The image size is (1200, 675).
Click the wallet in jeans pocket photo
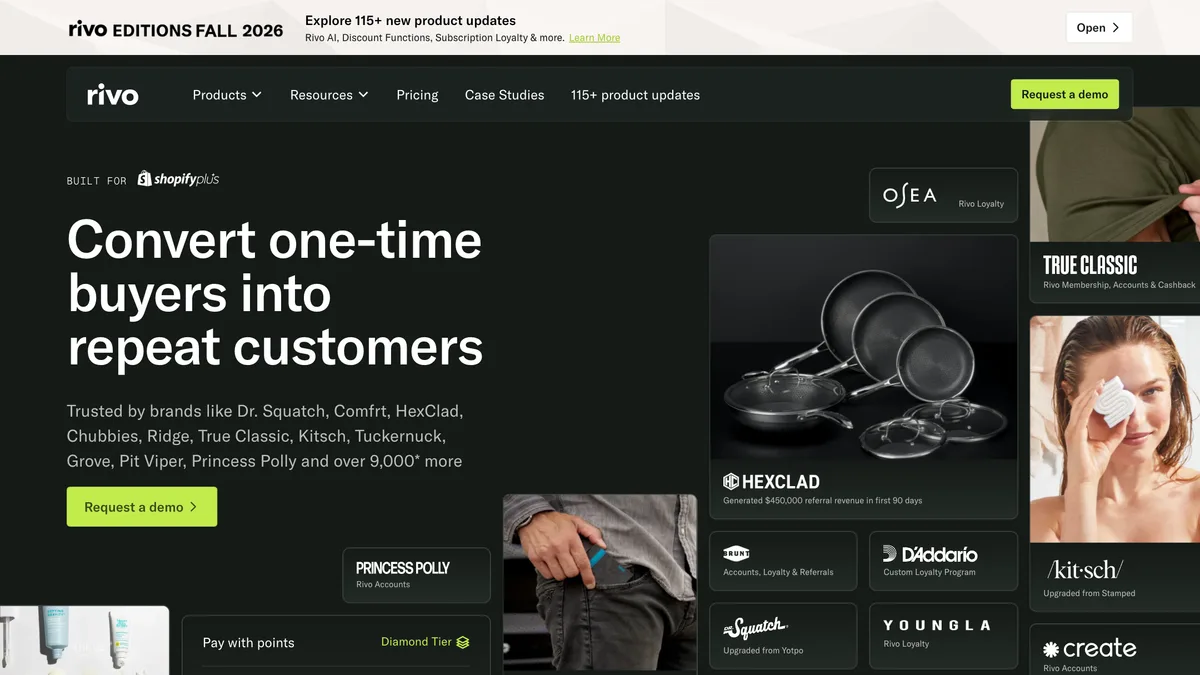click(x=600, y=584)
